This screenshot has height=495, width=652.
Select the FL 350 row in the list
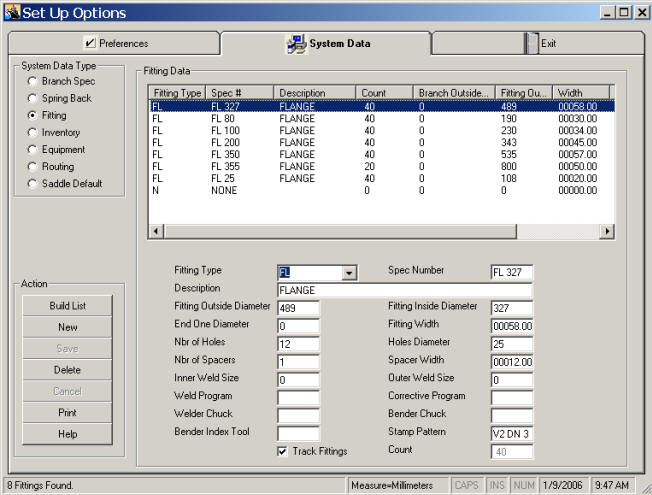382,154
